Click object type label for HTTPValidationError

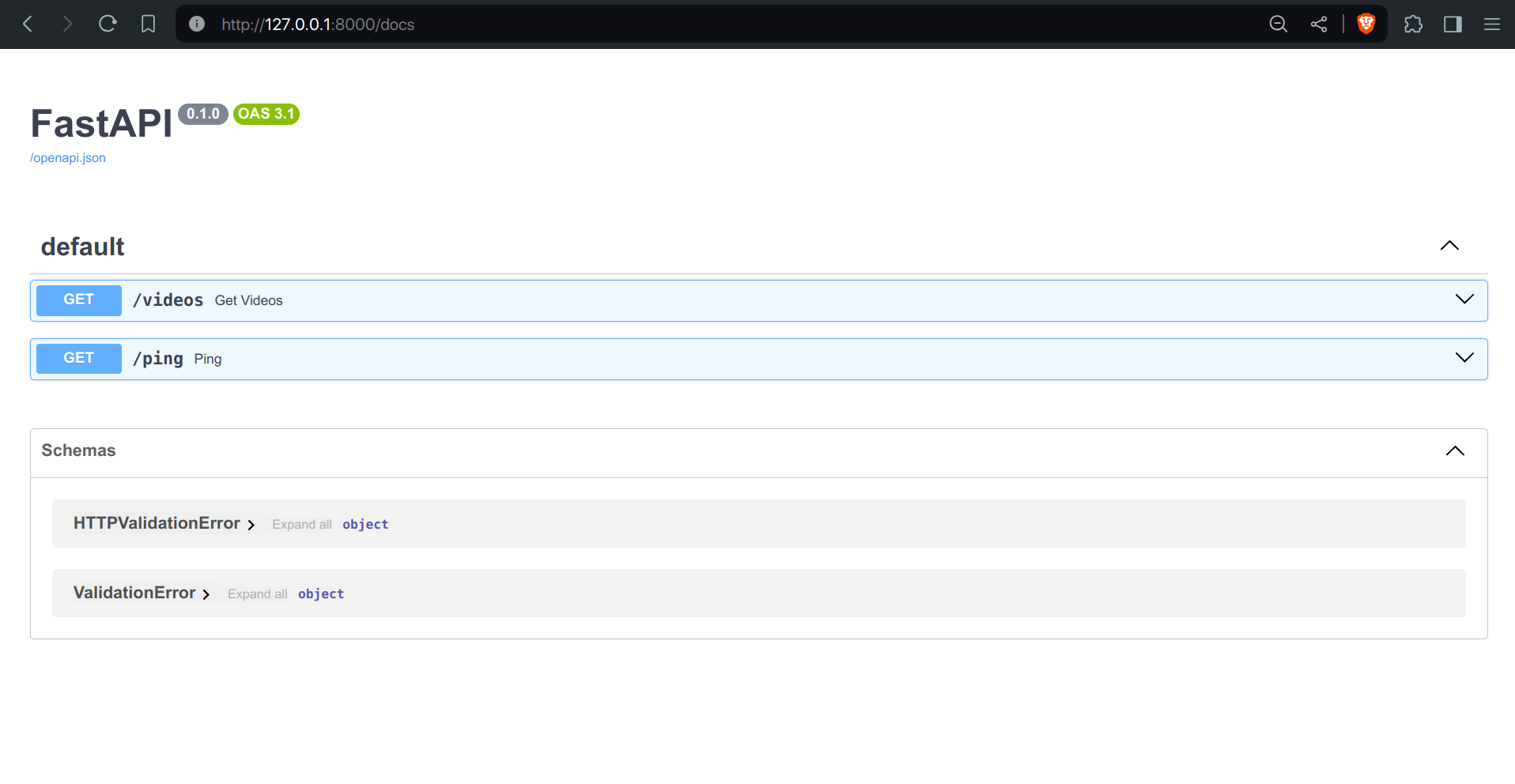[x=365, y=525]
